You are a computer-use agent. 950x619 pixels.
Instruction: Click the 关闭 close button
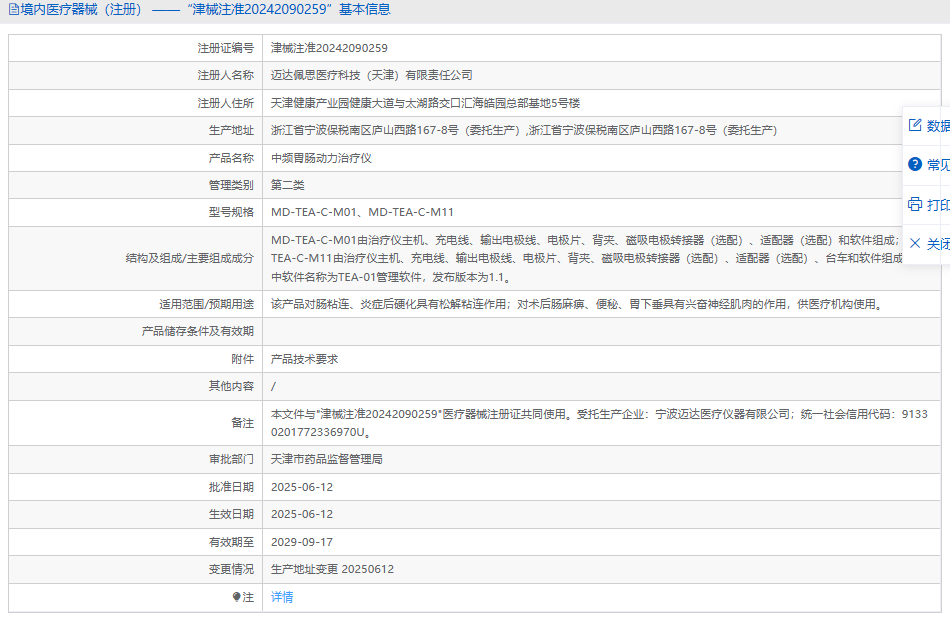(x=926, y=243)
